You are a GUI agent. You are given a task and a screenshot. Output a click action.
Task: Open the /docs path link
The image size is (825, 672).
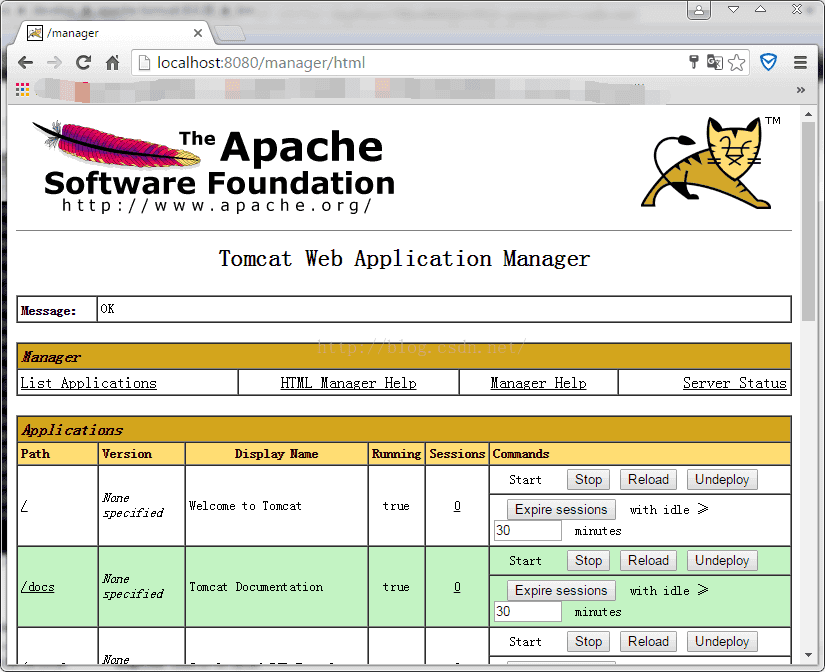click(x=37, y=587)
